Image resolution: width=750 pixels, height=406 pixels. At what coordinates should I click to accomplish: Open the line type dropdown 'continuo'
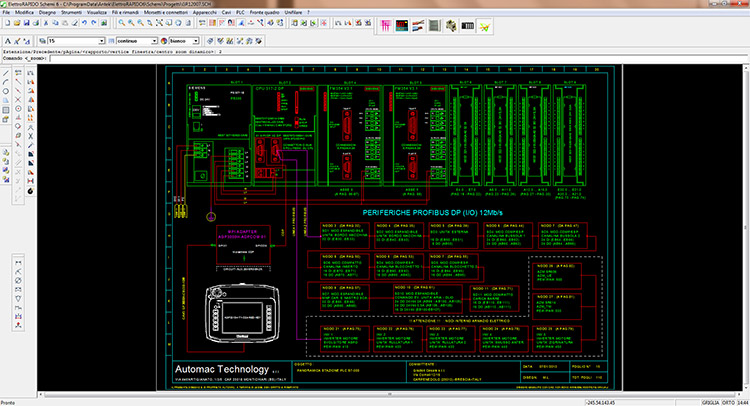[136, 41]
